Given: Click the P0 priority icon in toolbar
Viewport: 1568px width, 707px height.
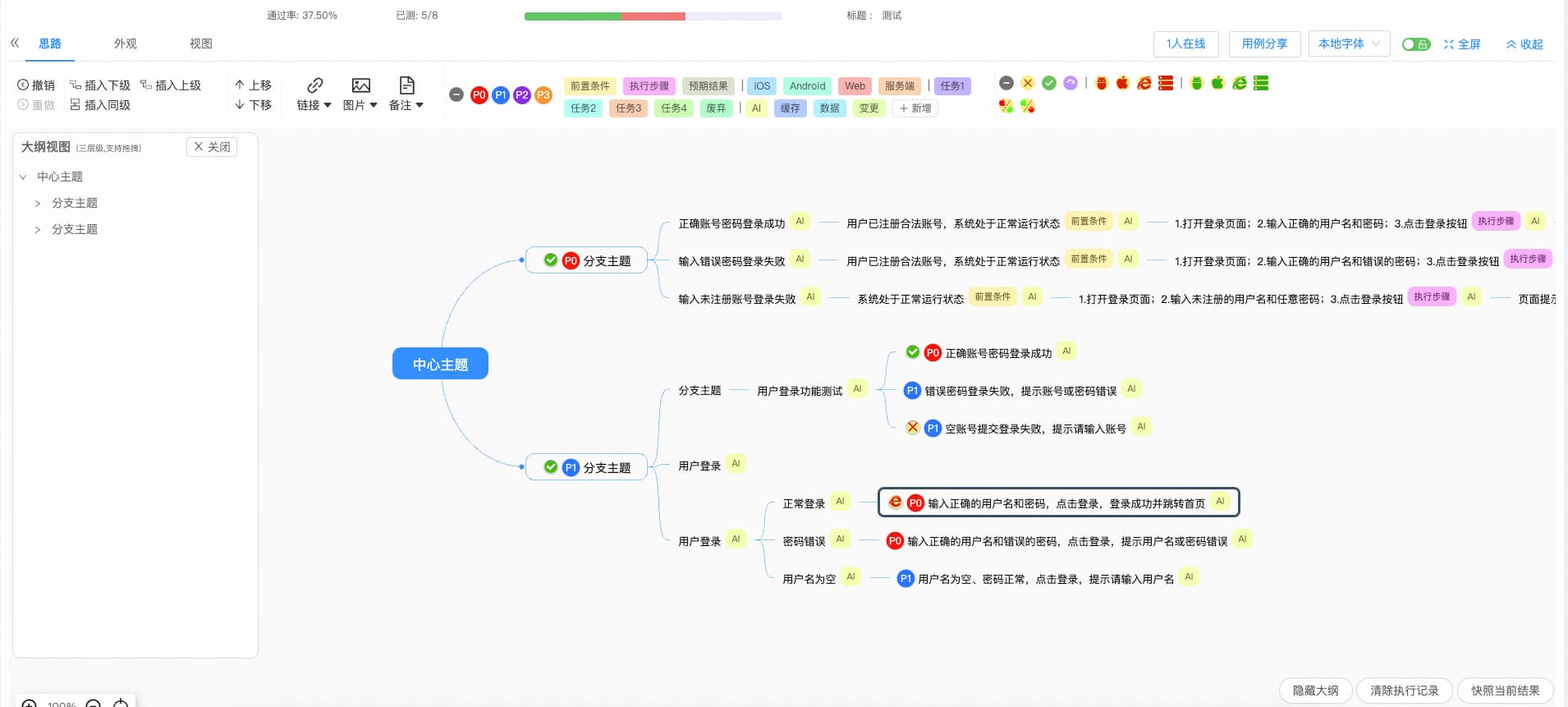Looking at the screenshot, I should (479, 95).
